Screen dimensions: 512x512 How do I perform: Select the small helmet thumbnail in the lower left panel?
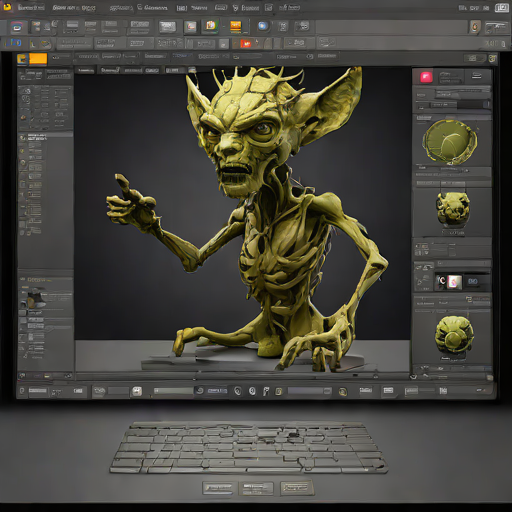click(x=35, y=298)
